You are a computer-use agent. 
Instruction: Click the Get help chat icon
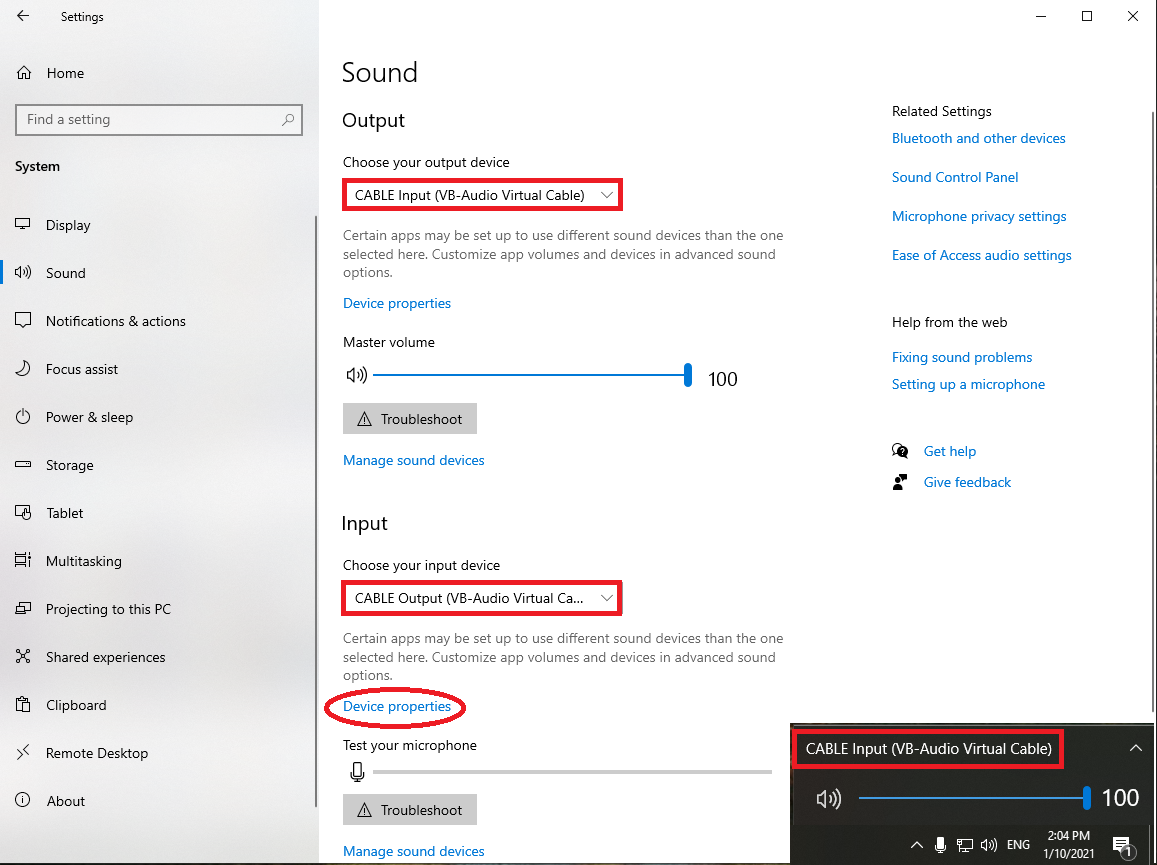899,451
